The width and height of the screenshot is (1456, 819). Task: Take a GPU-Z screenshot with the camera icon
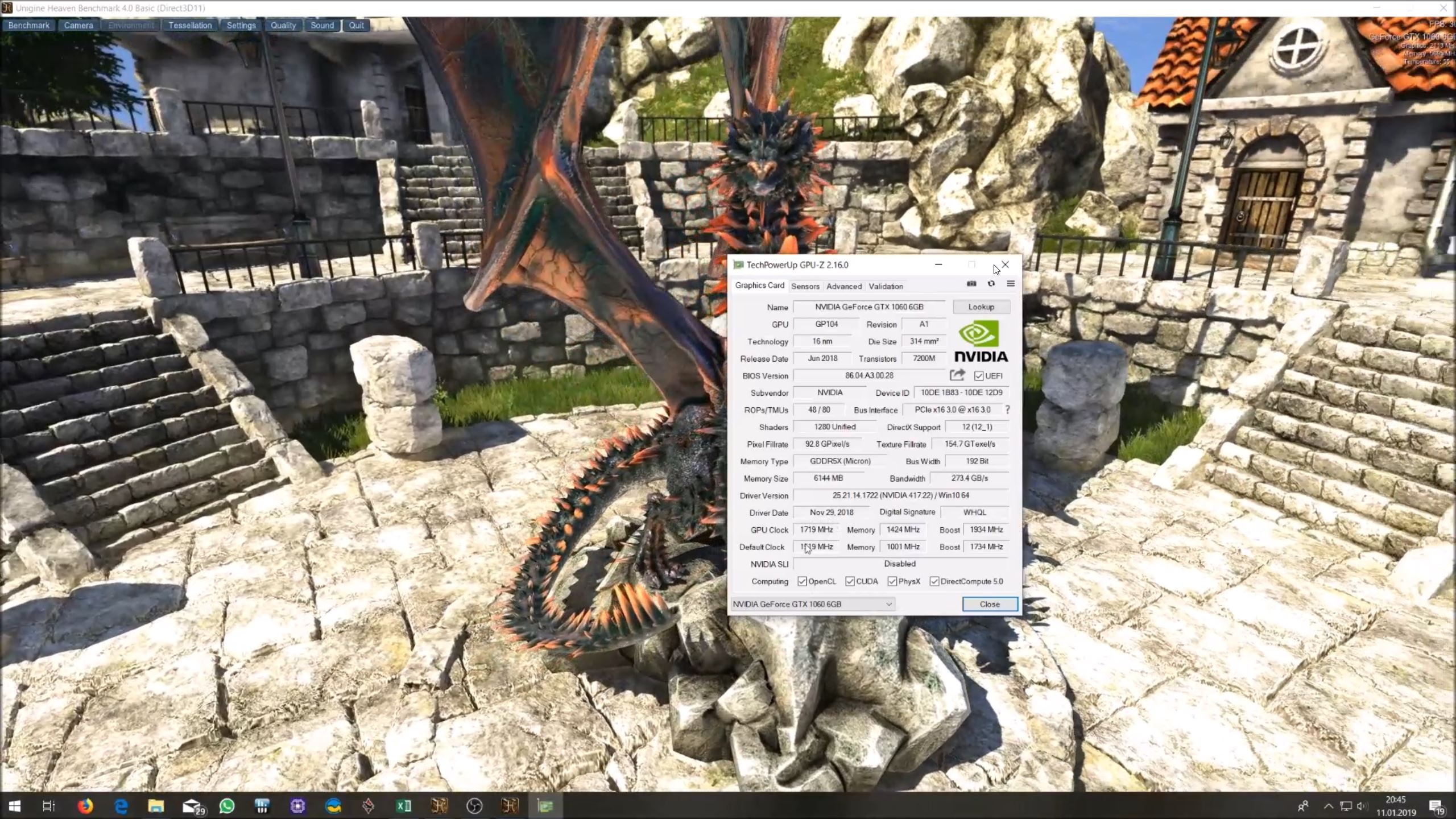(x=971, y=284)
